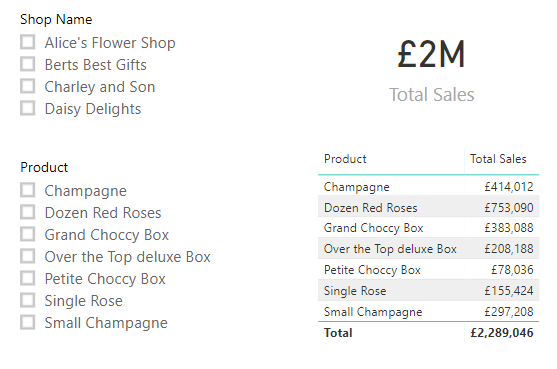
Task: Select Over the Top deluxe Box checkbox
Action: [x=27, y=256]
